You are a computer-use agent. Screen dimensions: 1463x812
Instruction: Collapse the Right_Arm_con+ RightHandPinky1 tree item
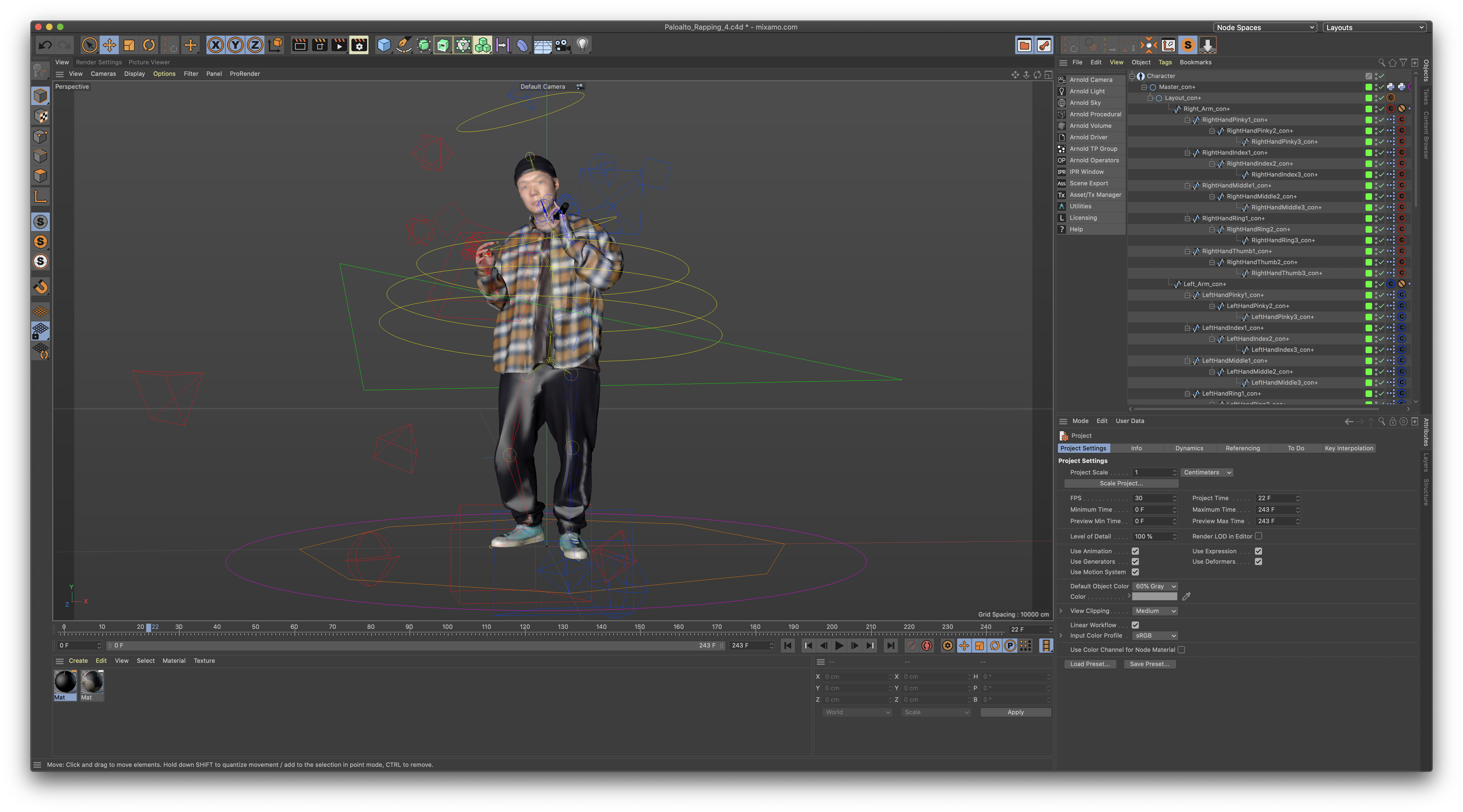(1187, 120)
